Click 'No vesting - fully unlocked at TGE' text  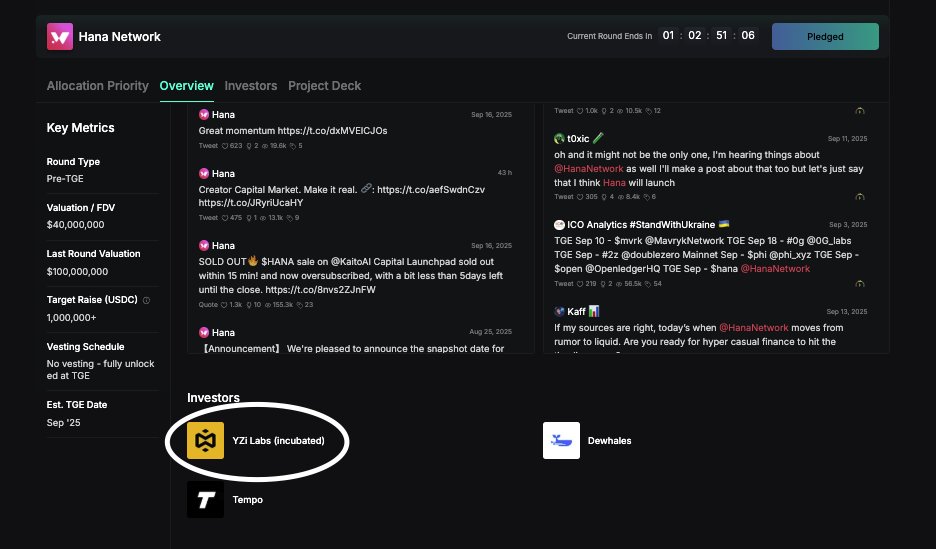(x=100, y=370)
